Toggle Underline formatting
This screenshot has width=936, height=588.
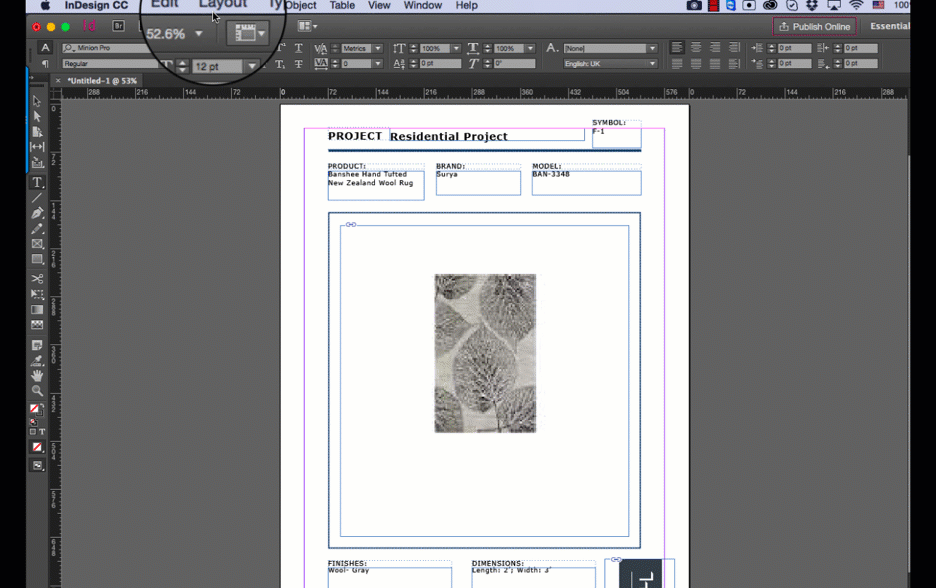point(298,47)
